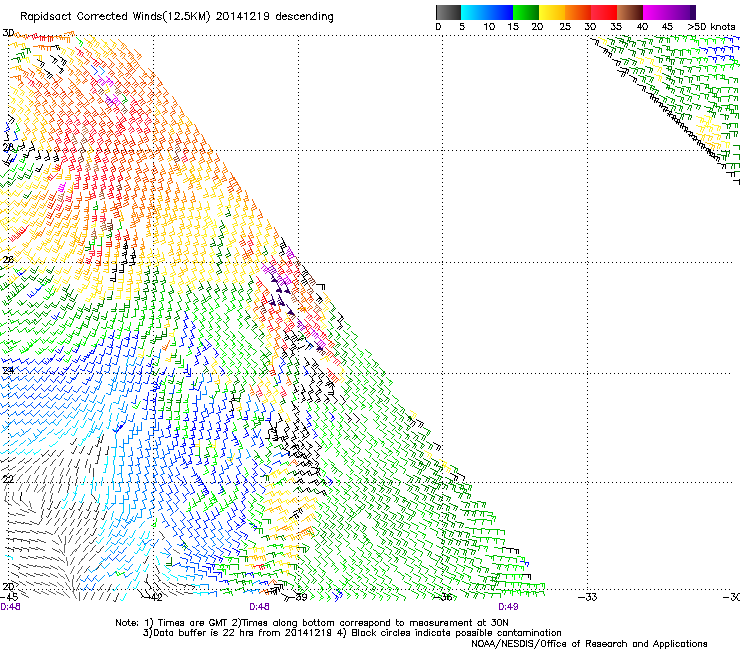Click the longitude '-36' axis label
The width and height of the screenshot is (740, 650).
[443, 597]
